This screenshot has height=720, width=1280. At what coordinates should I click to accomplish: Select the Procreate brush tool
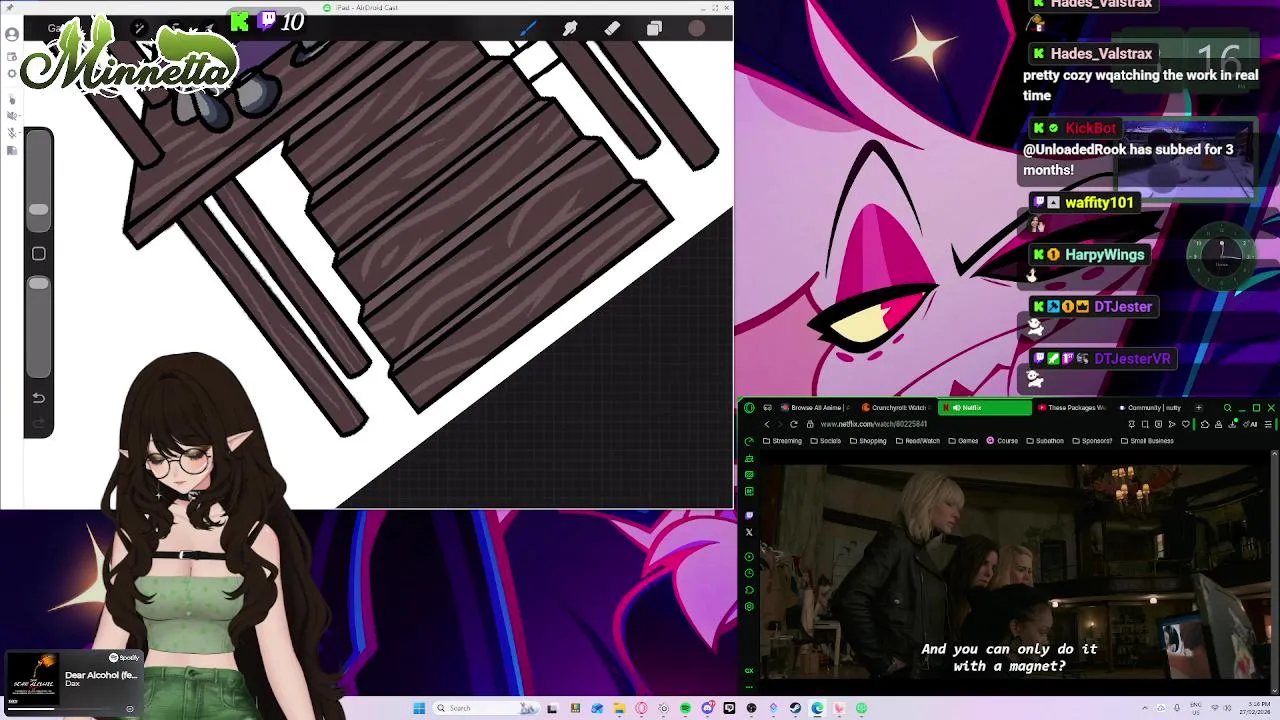tap(528, 28)
